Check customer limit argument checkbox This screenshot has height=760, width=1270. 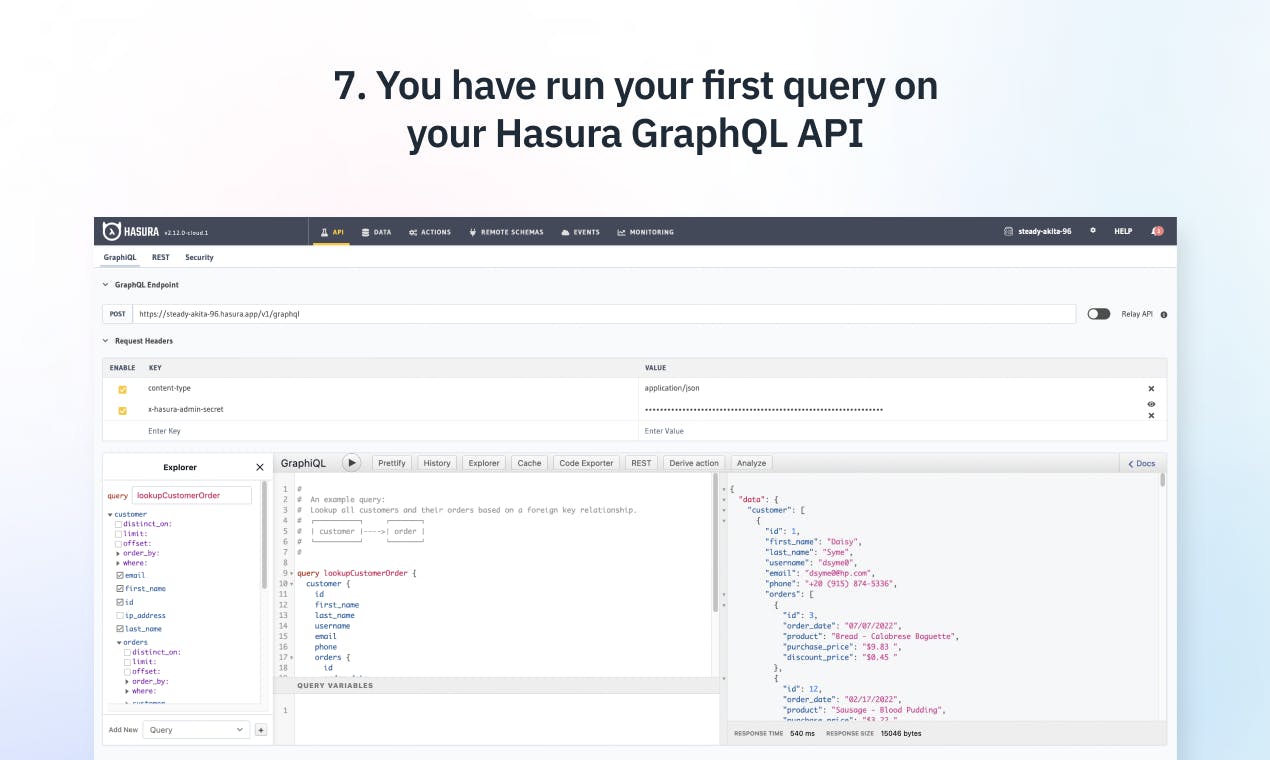tap(119, 534)
